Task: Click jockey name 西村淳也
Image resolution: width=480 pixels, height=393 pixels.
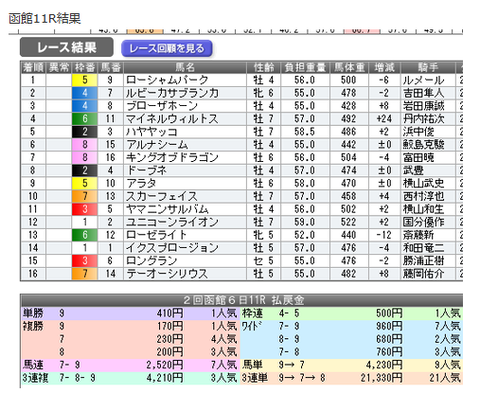Action: coord(423,196)
